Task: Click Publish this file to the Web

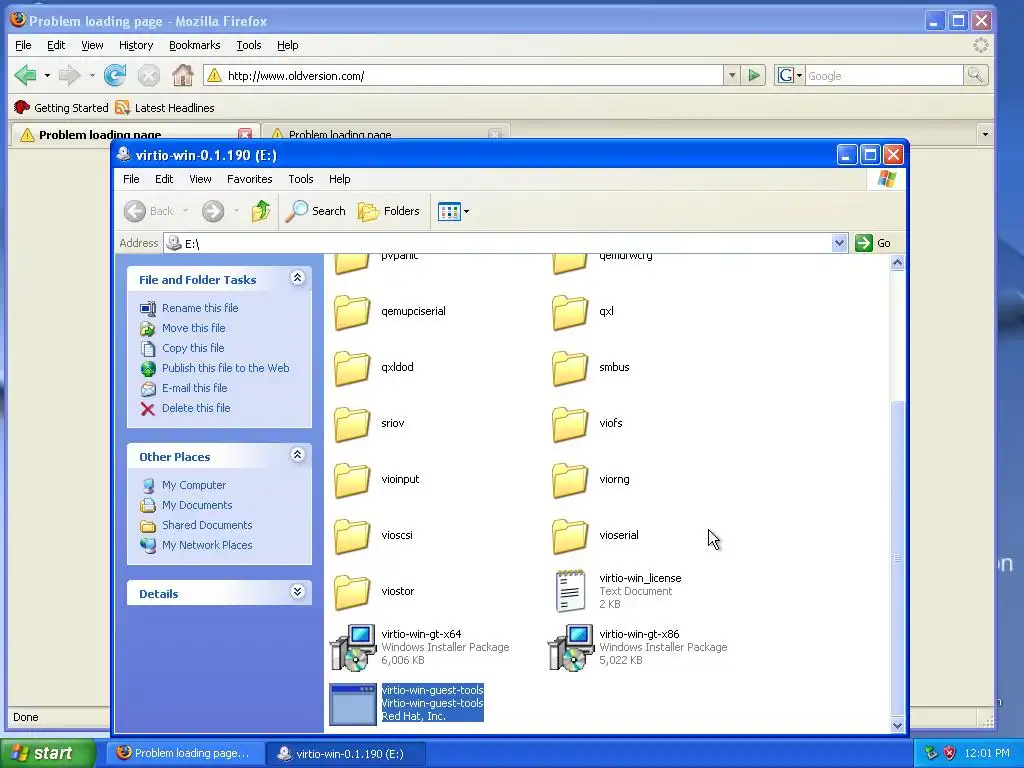Action: point(225,368)
